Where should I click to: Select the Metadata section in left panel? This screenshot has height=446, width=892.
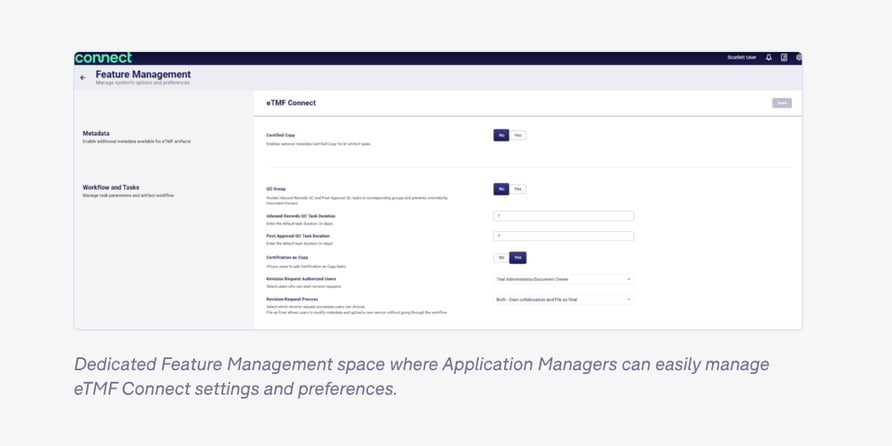pyautogui.click(x=96, y=133)
